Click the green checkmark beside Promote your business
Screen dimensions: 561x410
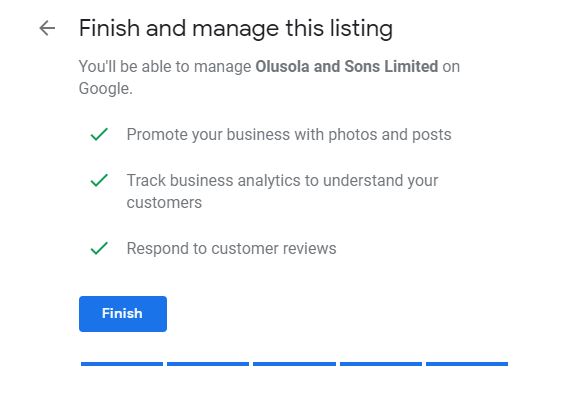(99, 134)
